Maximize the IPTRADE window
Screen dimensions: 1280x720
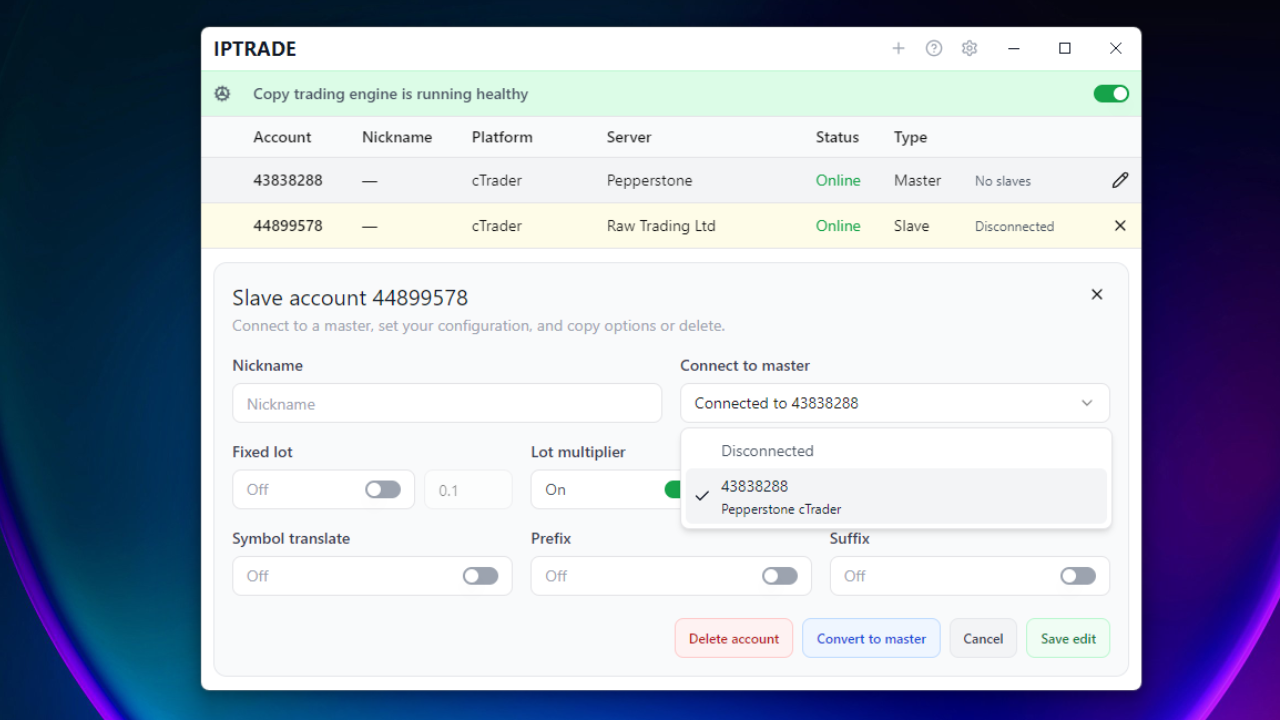point(1065,48)
